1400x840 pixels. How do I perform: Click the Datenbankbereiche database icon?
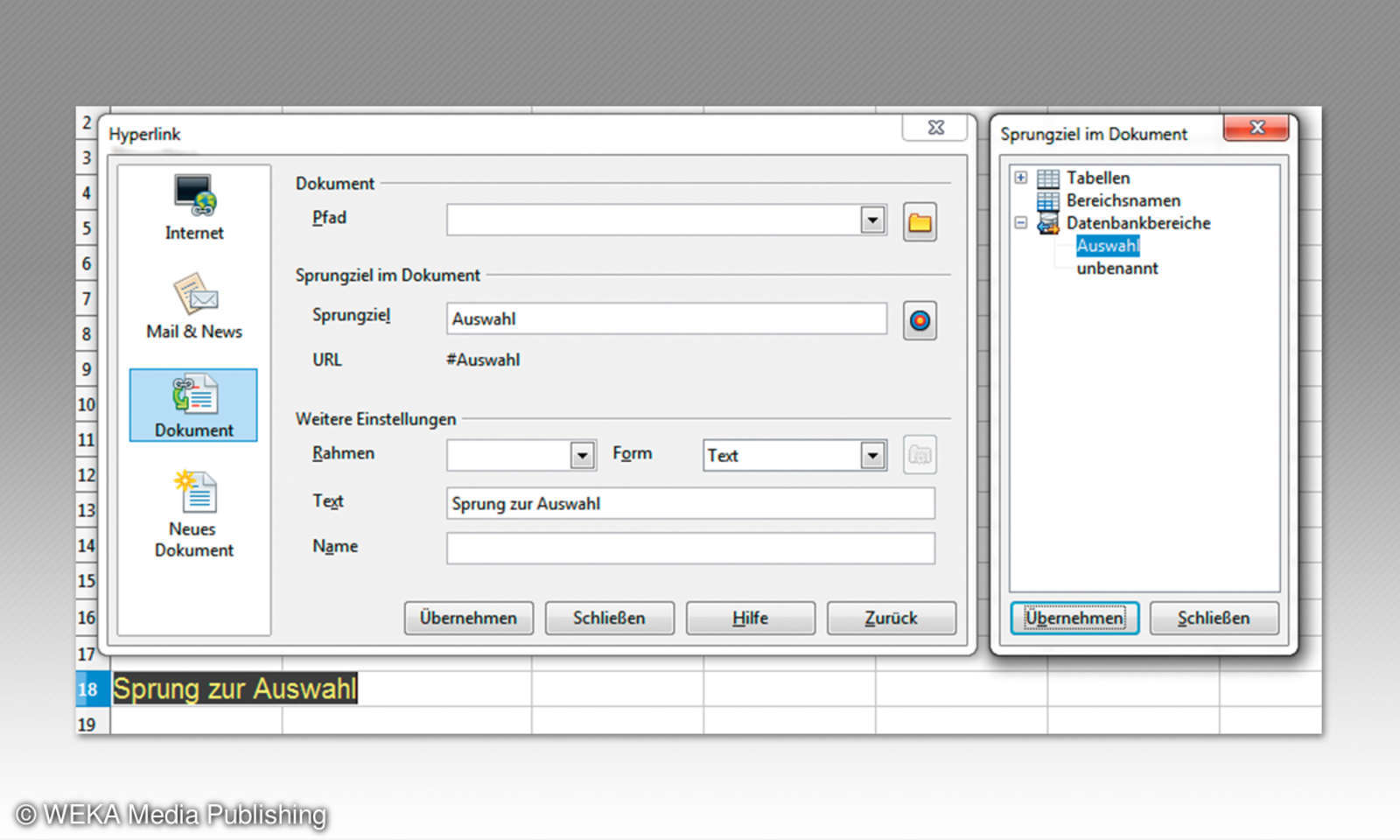pyautogui.click(x=1046, y=223)
